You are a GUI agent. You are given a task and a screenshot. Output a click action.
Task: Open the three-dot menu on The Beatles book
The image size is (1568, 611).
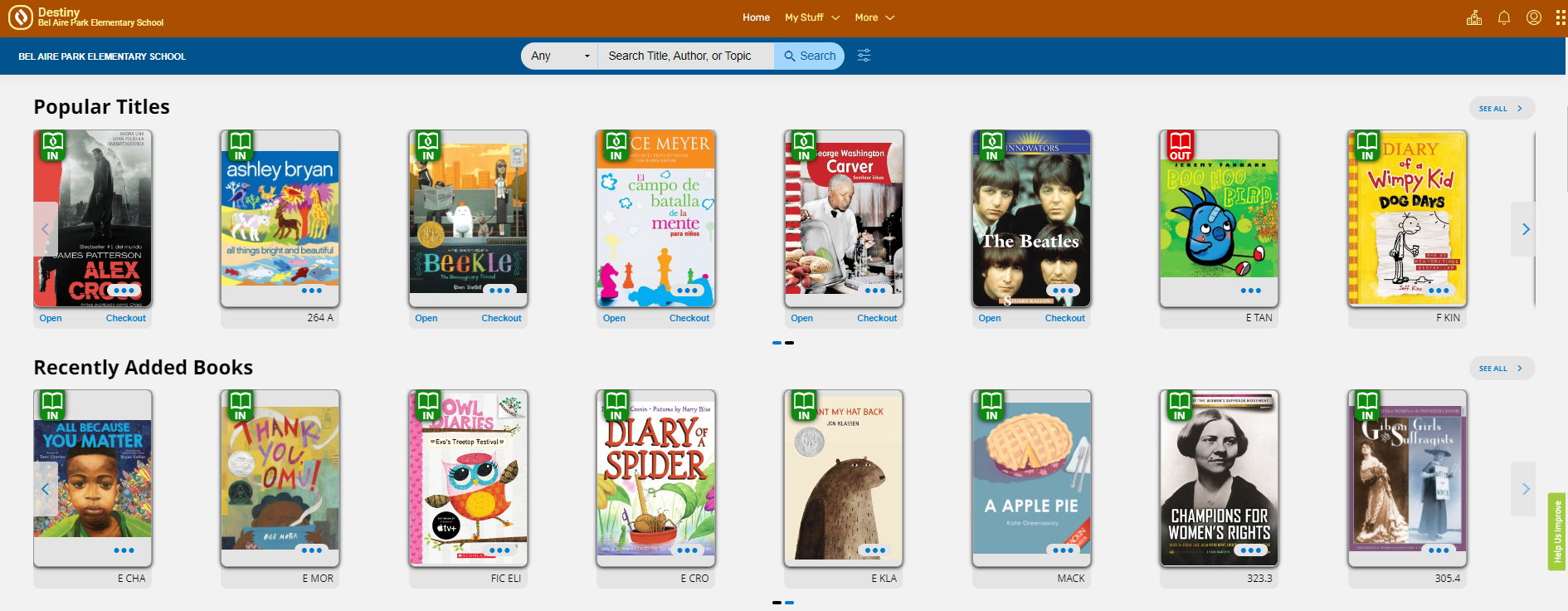click(x=1064, y=291)
